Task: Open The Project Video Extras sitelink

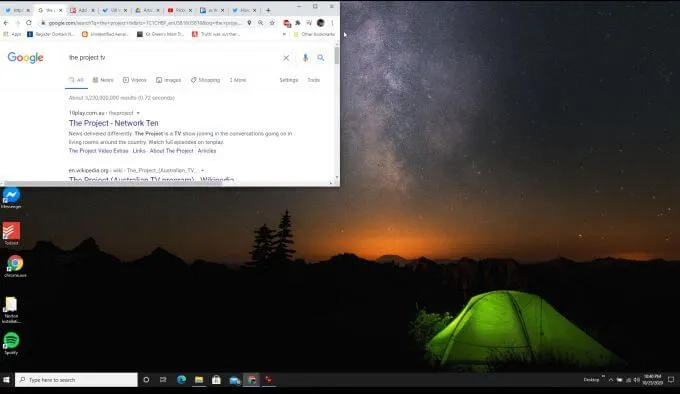Action: 98,151
